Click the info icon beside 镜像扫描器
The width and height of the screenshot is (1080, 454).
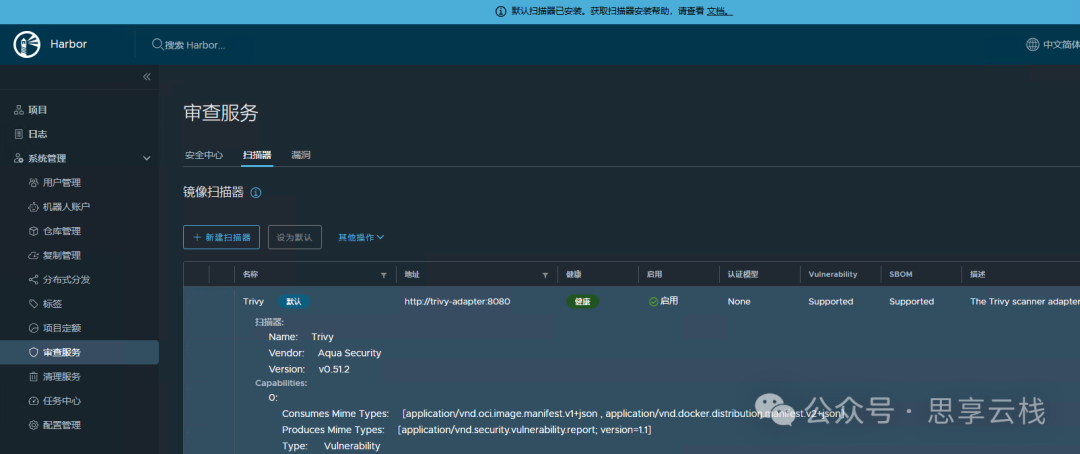point(256,193)
